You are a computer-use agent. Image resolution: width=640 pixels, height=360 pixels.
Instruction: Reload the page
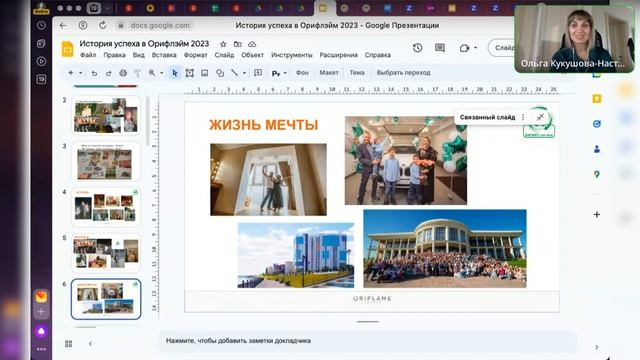tap(103, 25)
